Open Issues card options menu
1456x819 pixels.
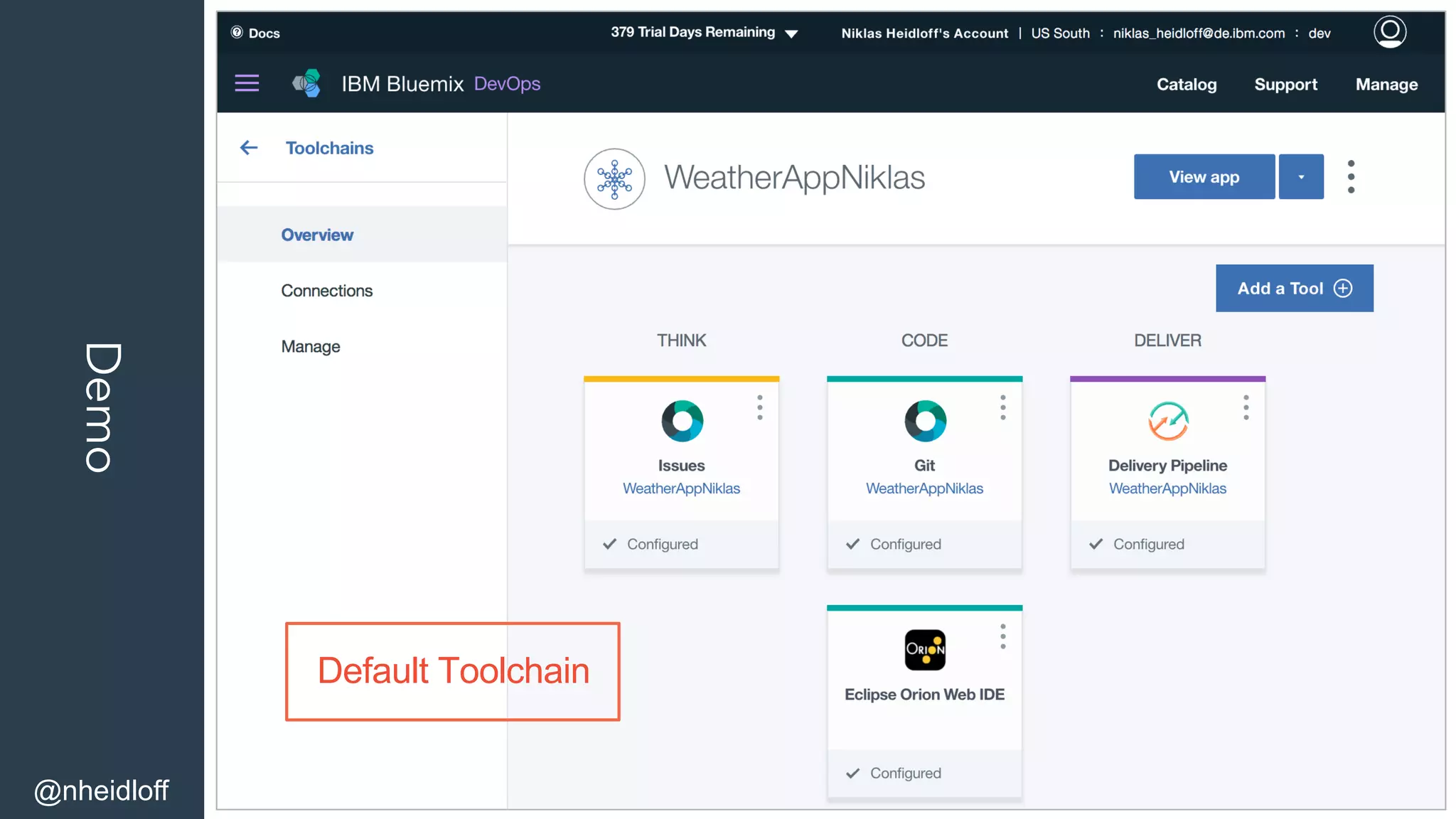tap(760, 407)
